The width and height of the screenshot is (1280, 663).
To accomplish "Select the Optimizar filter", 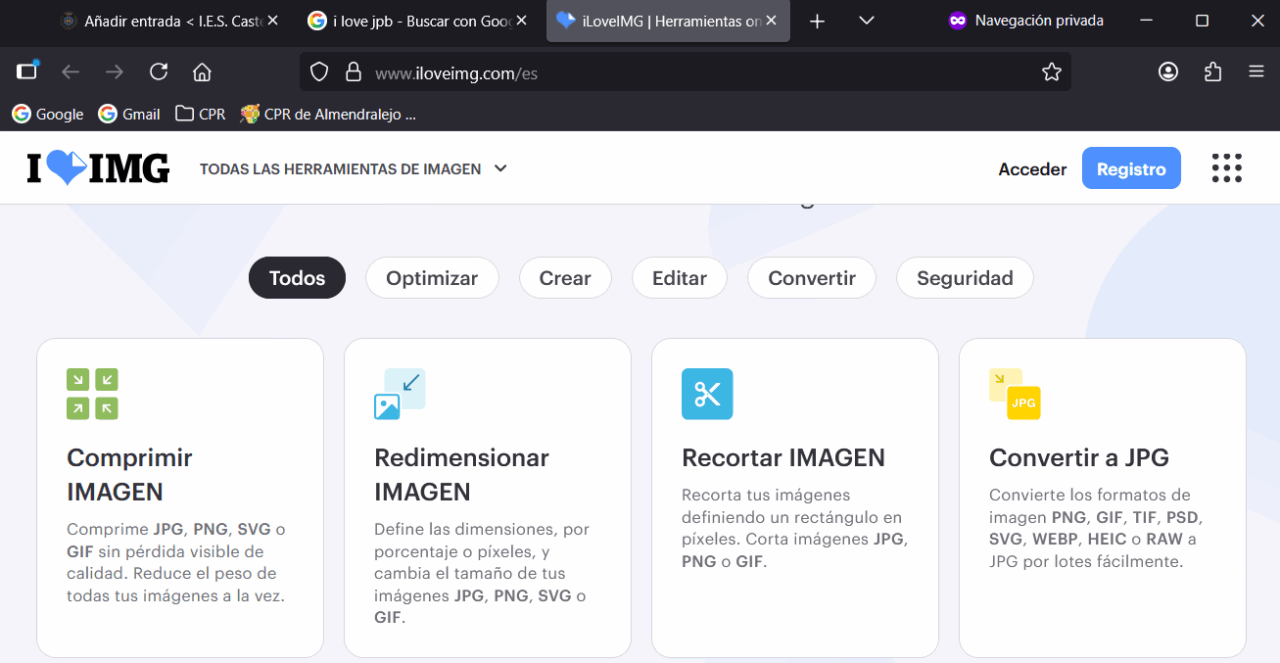I will tap(431, 278).
